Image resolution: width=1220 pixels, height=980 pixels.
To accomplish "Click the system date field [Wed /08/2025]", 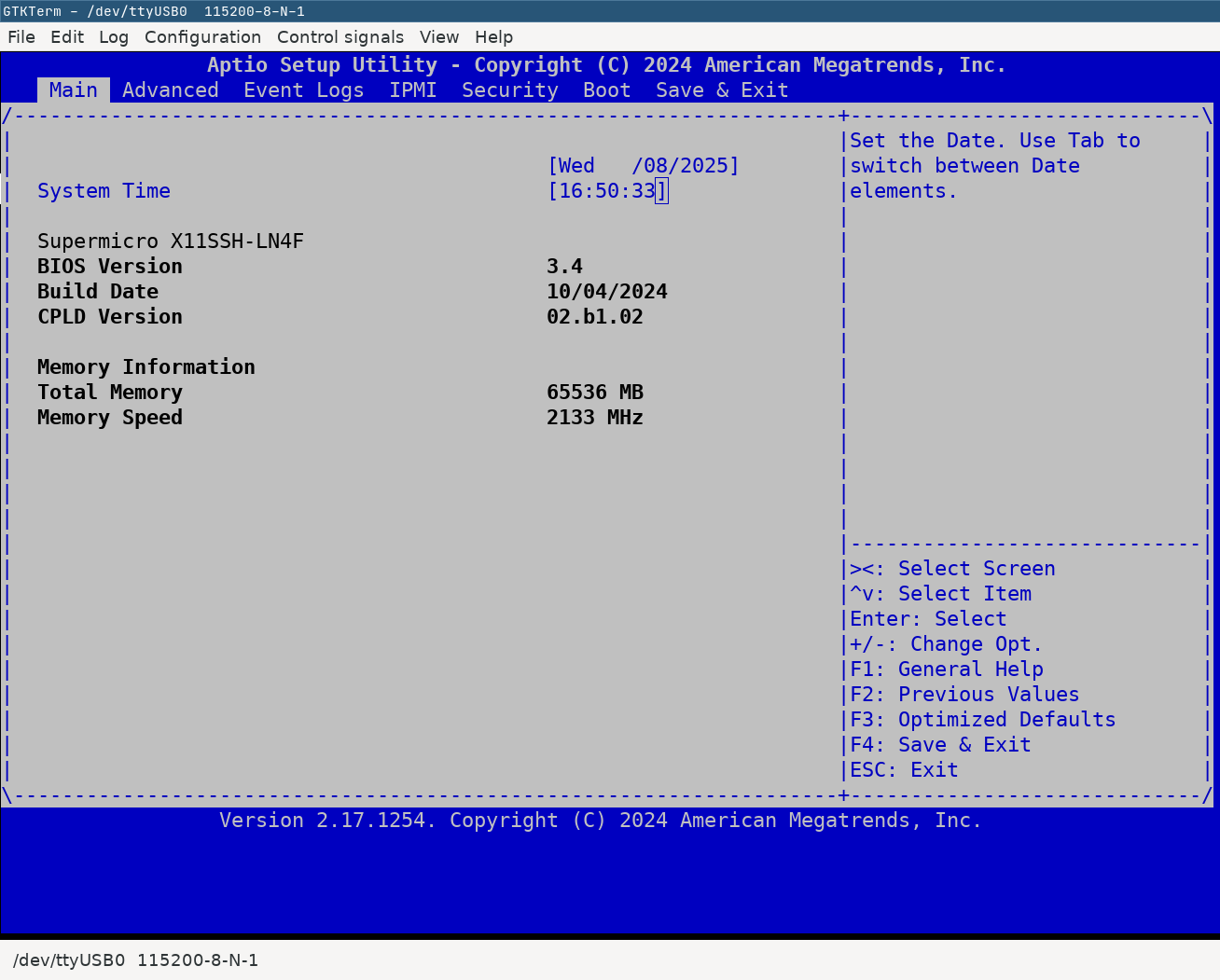I will click(x=644, y=166).
